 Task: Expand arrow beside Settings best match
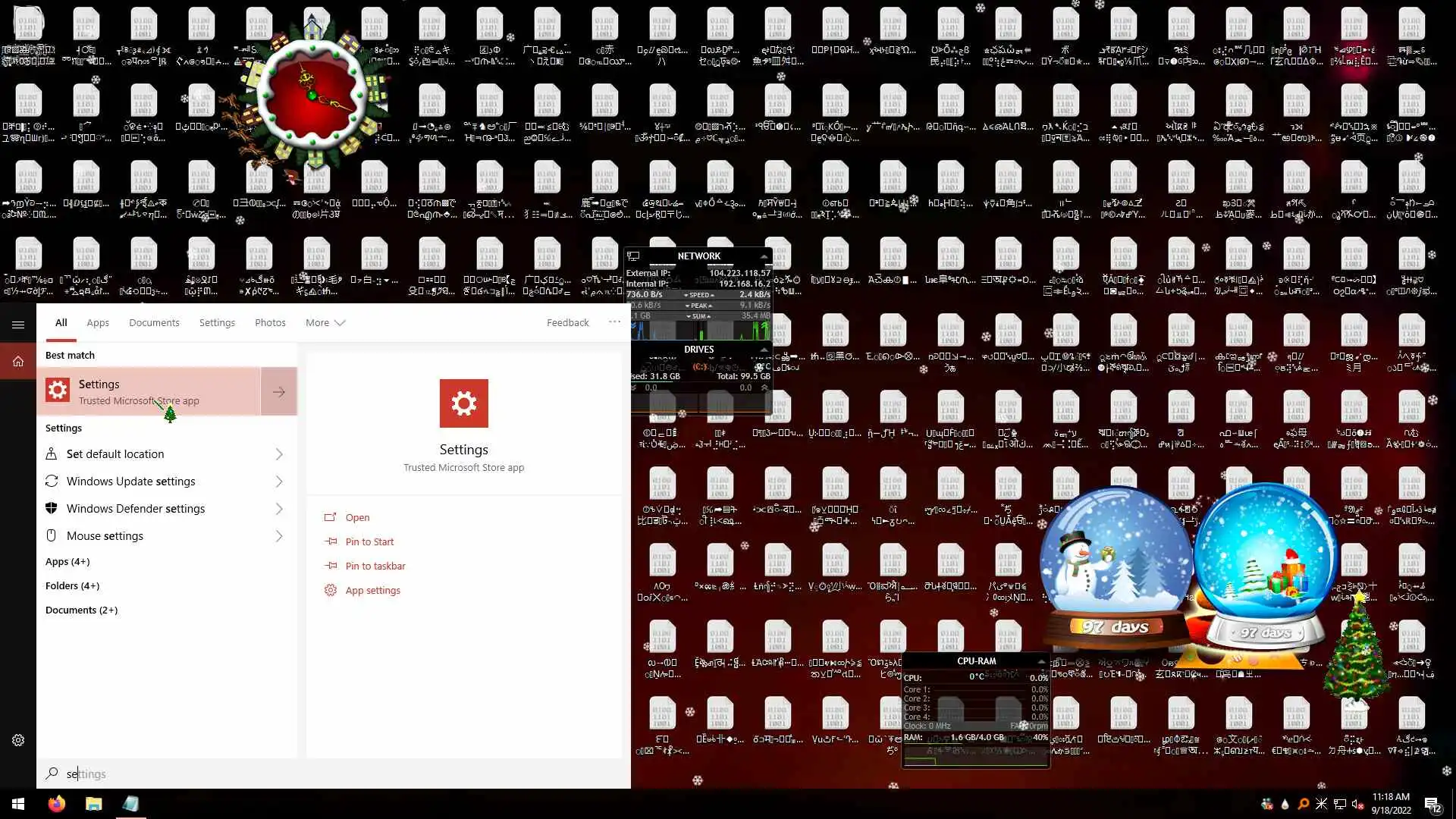[279, 392]
